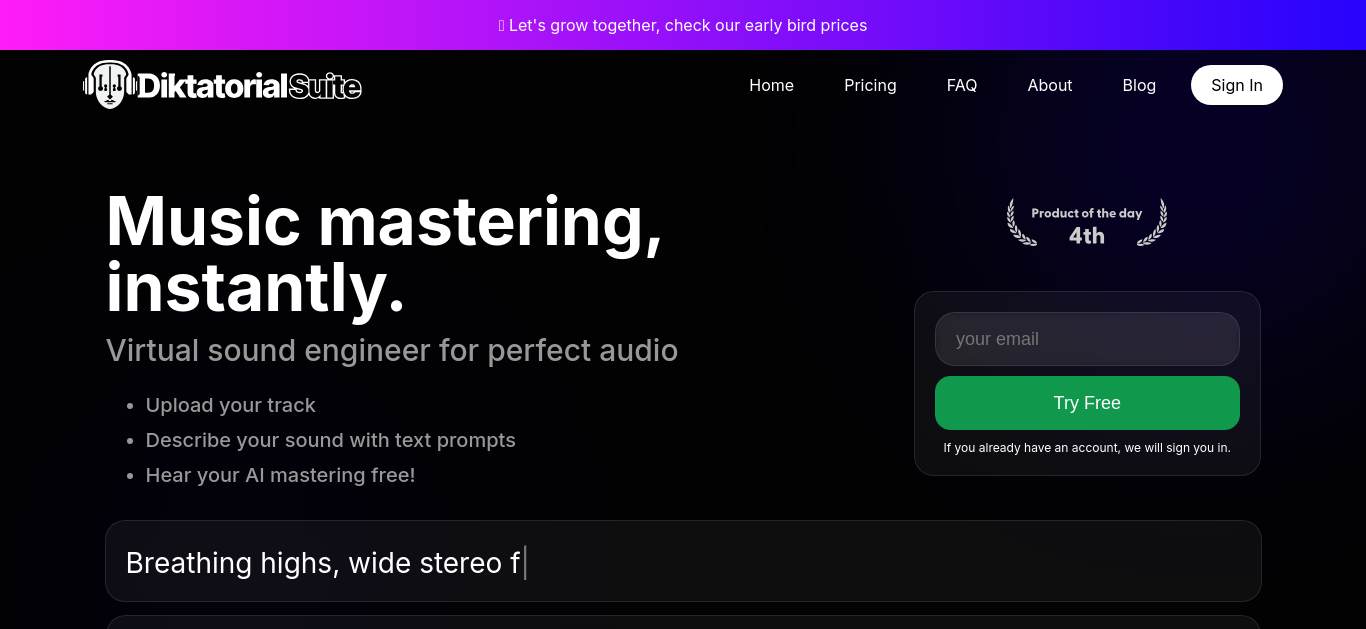Viewport: 1366px width, 629px height.
Task: Click the Virtual sound engineer subtitle
Action: [x=392, y=350]
